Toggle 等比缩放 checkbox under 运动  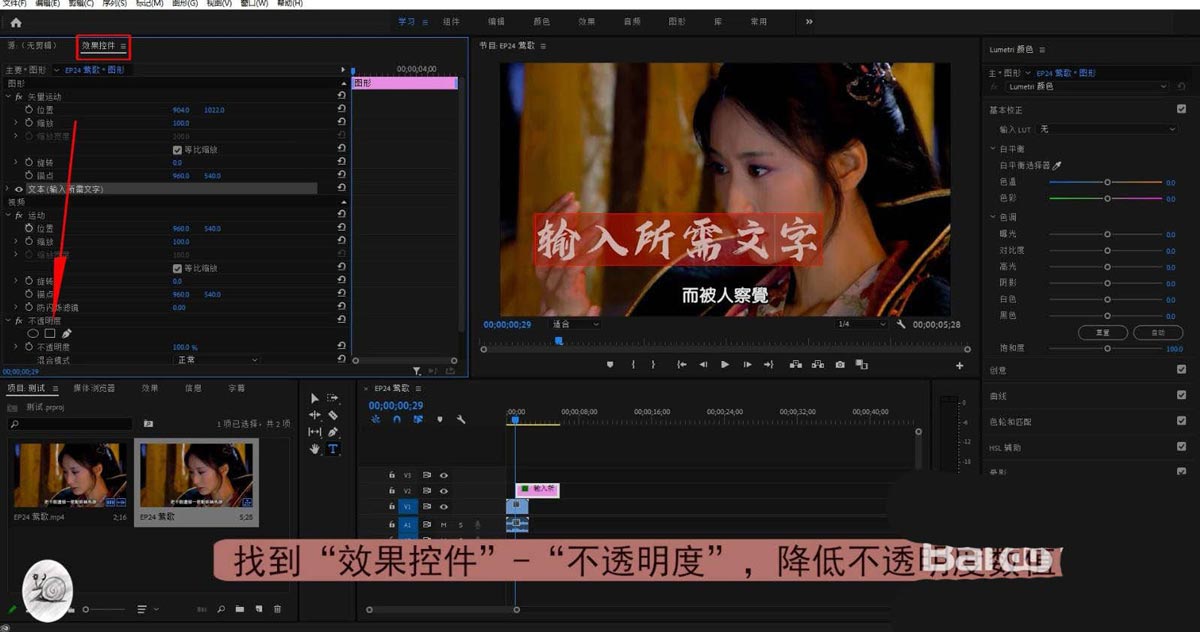tap(178, 268)
